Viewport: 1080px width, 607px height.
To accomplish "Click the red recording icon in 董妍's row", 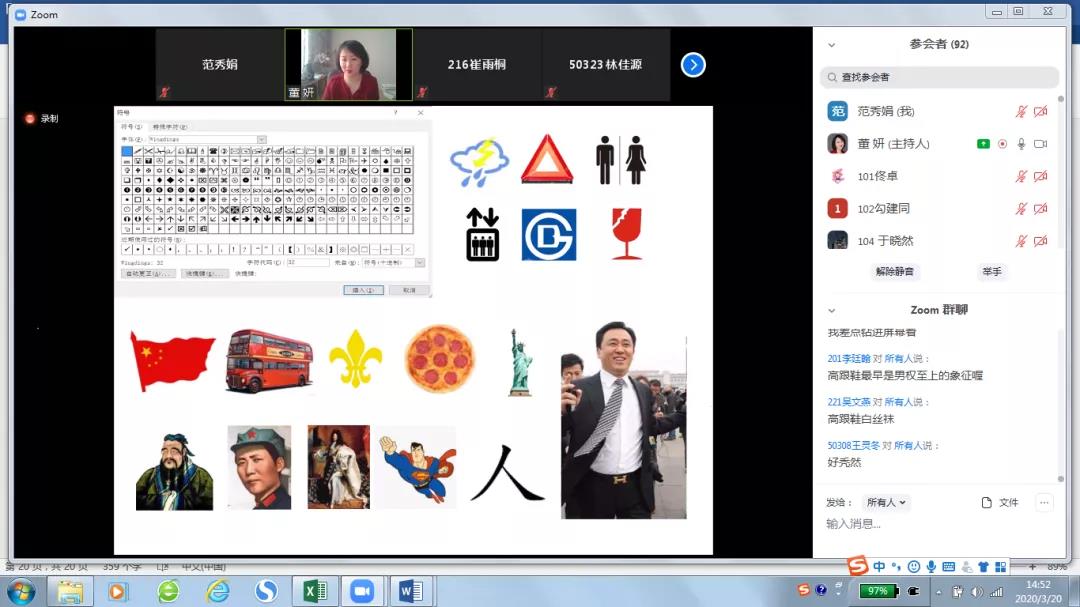I will 1002,144.
